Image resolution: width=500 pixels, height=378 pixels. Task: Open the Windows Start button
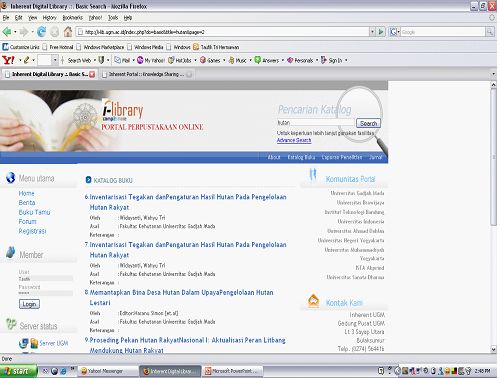pyautogui.click(x=18, y=371)
